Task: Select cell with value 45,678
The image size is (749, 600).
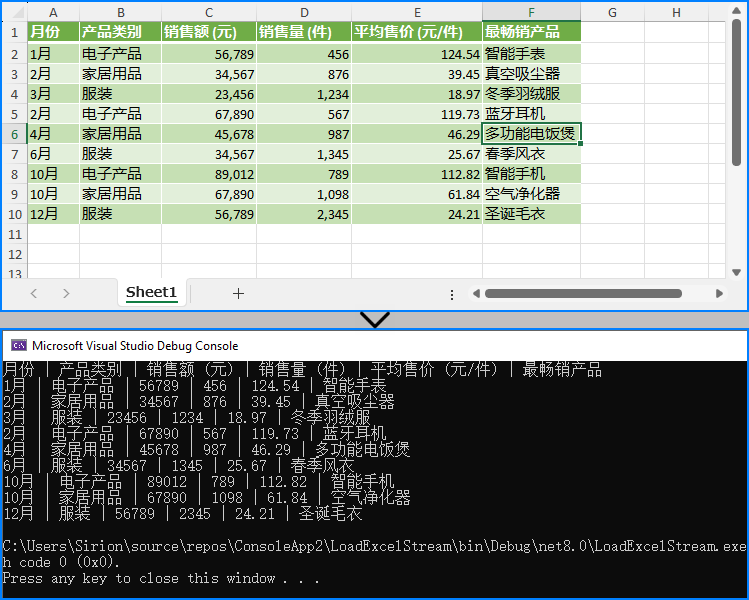Action: tap(209, 134)
